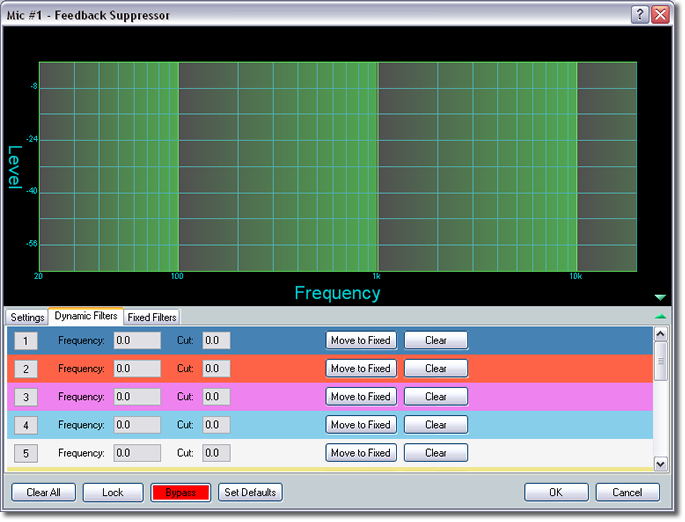This screenshot has width=685, height=522.
Task: Clear filter 5
Action: pyautogui.click(x=436, y=453)
